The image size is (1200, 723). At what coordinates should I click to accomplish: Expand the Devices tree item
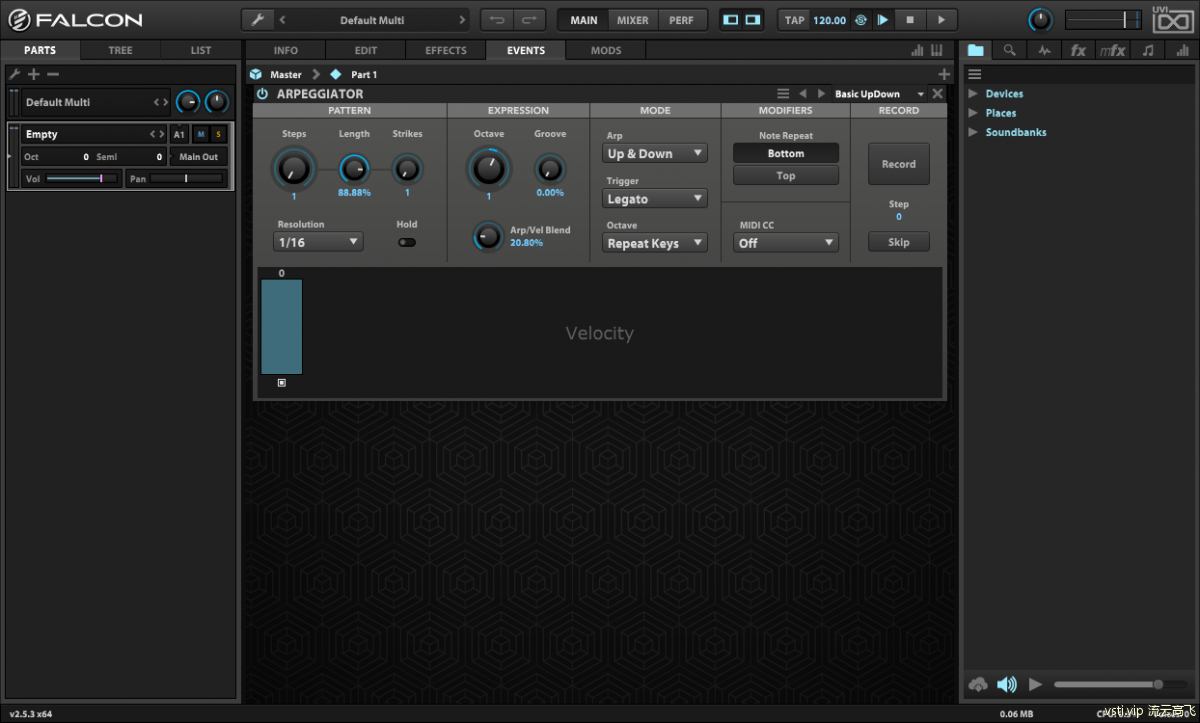pos(973,94)
